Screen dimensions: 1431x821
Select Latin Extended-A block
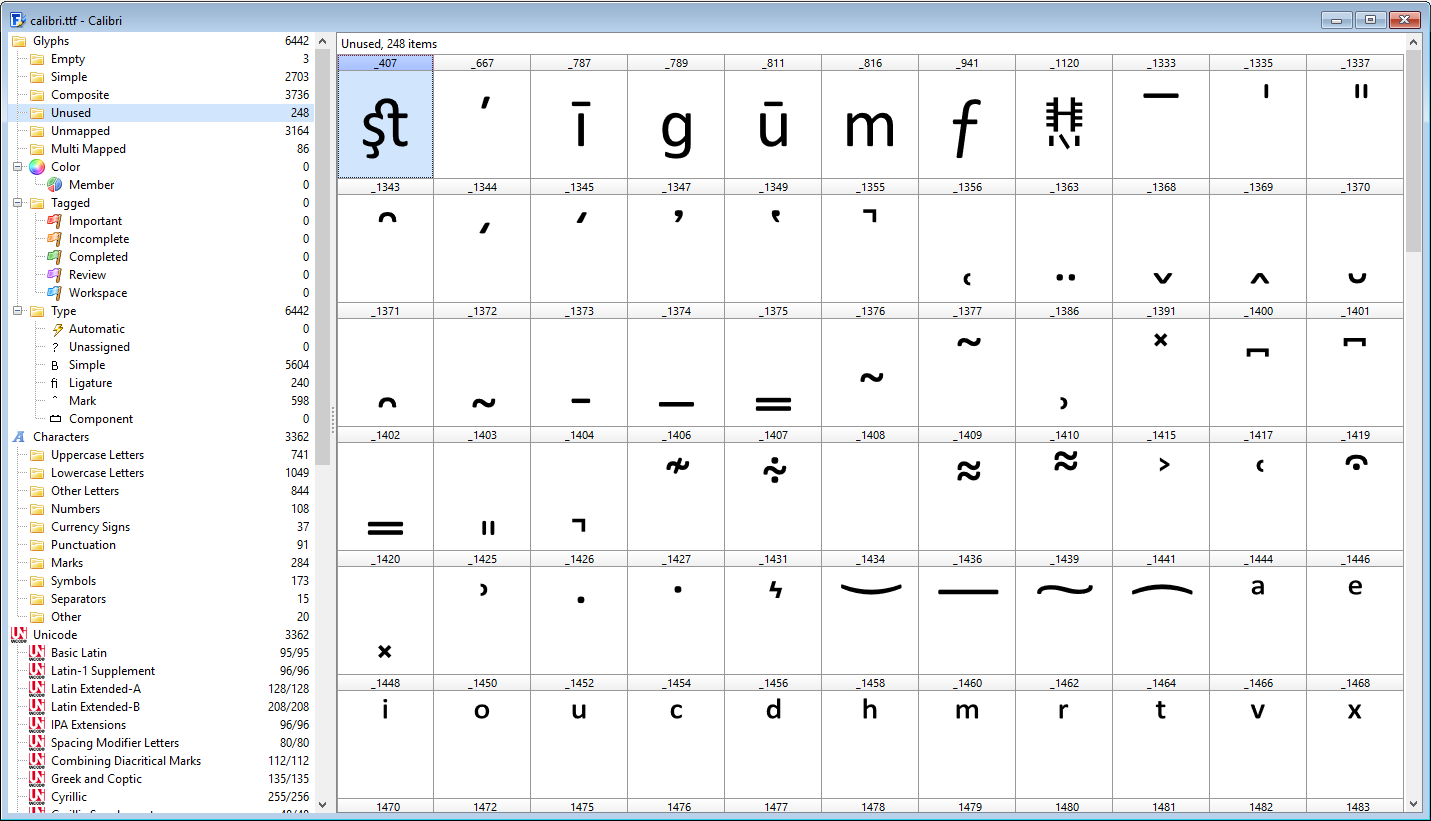[160, 689]
